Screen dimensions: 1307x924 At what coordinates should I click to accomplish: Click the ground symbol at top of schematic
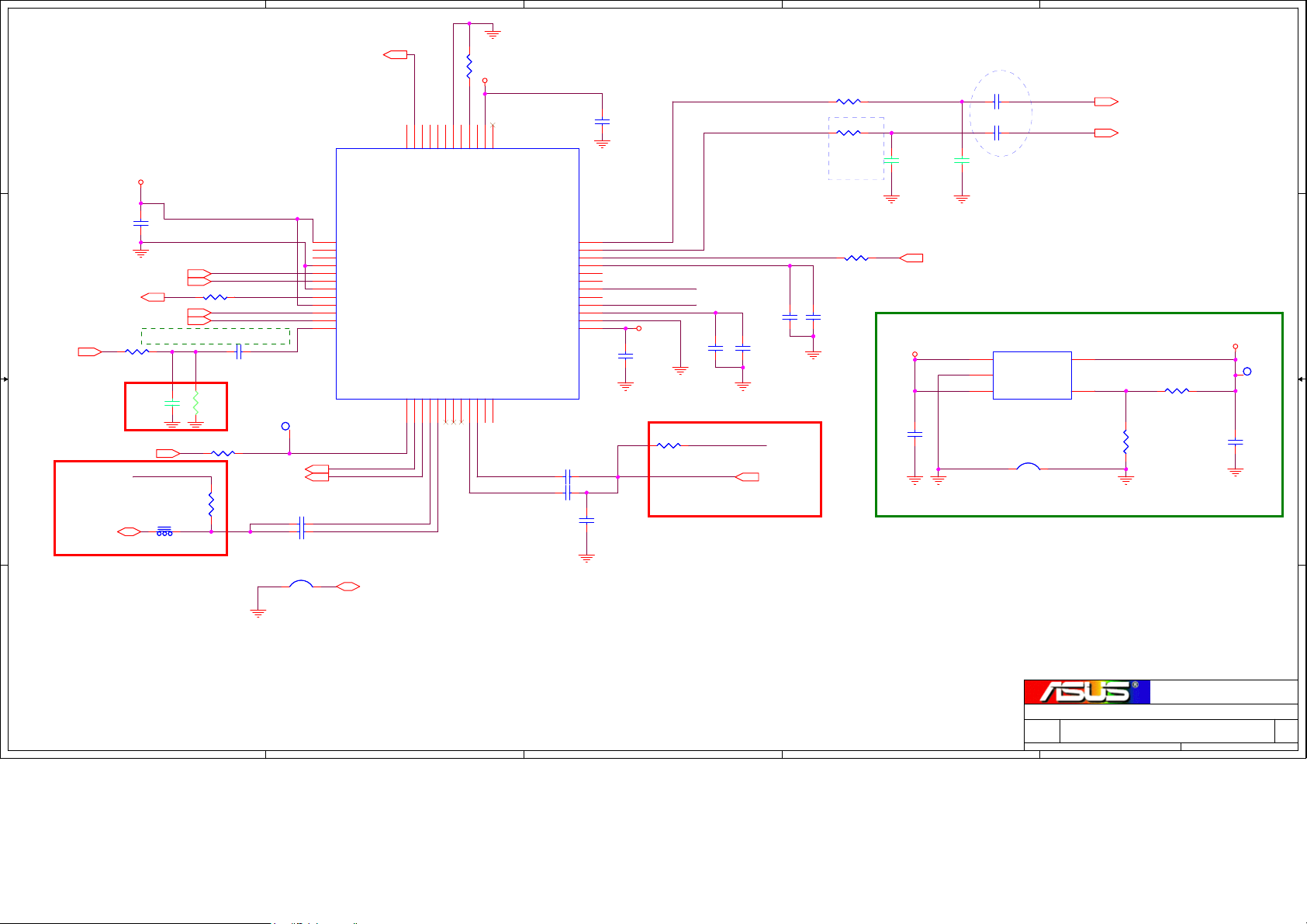tap(493, 34)
